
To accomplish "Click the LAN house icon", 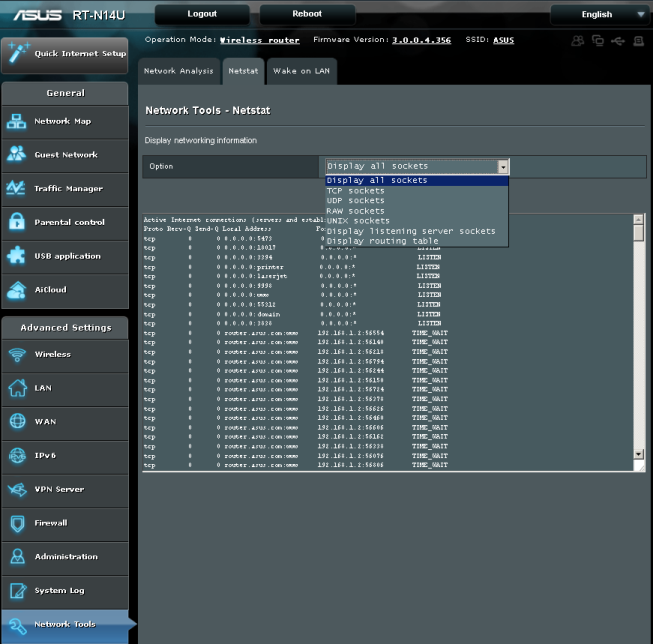I will pos(17,388).
